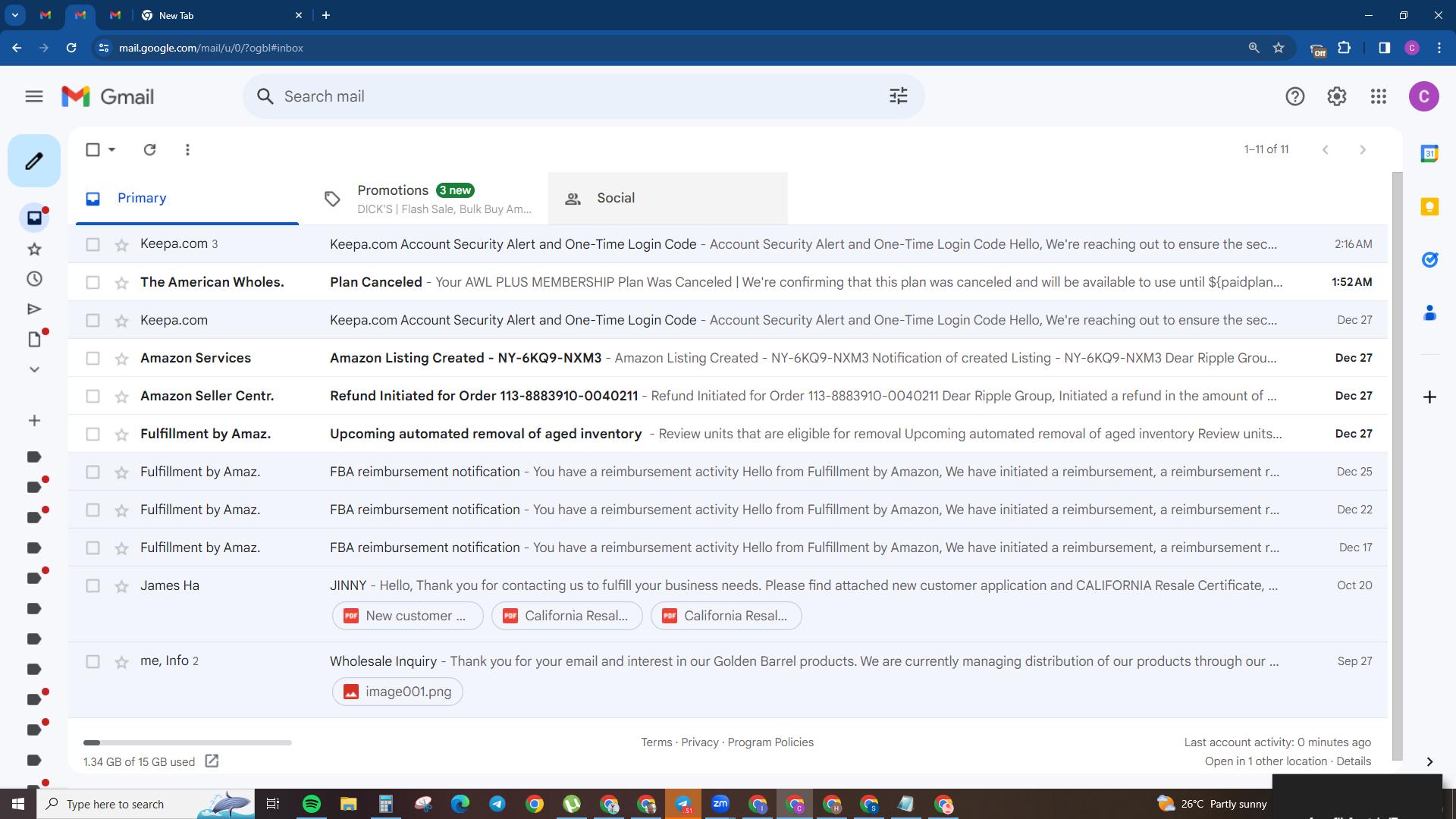Refresh the inbox message list
Viewport: 1456px width, 819px height.
(150, 149)
